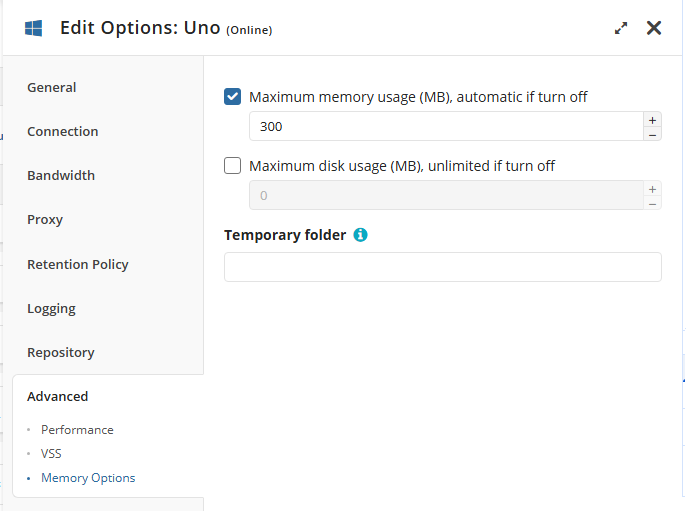Switch to the Connection section
686x511 pixels.
pos(62,131)
